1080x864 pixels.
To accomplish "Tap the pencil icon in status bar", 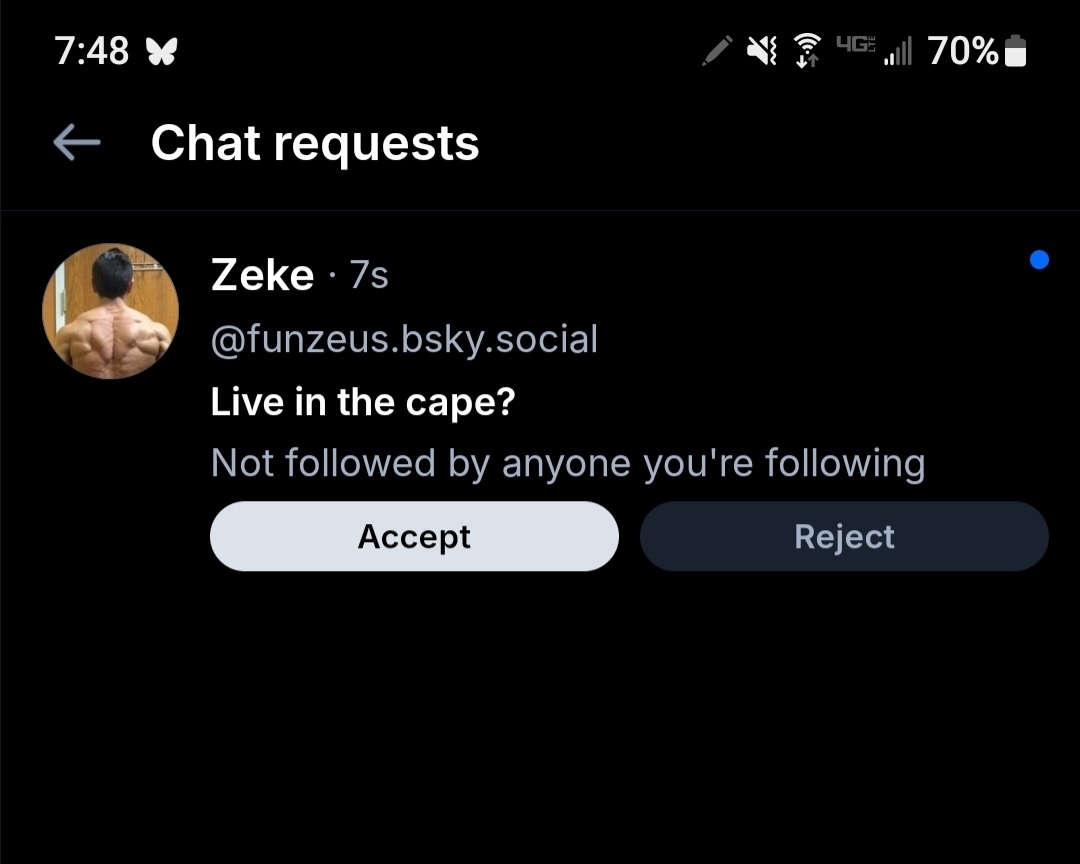I will 717,50.
